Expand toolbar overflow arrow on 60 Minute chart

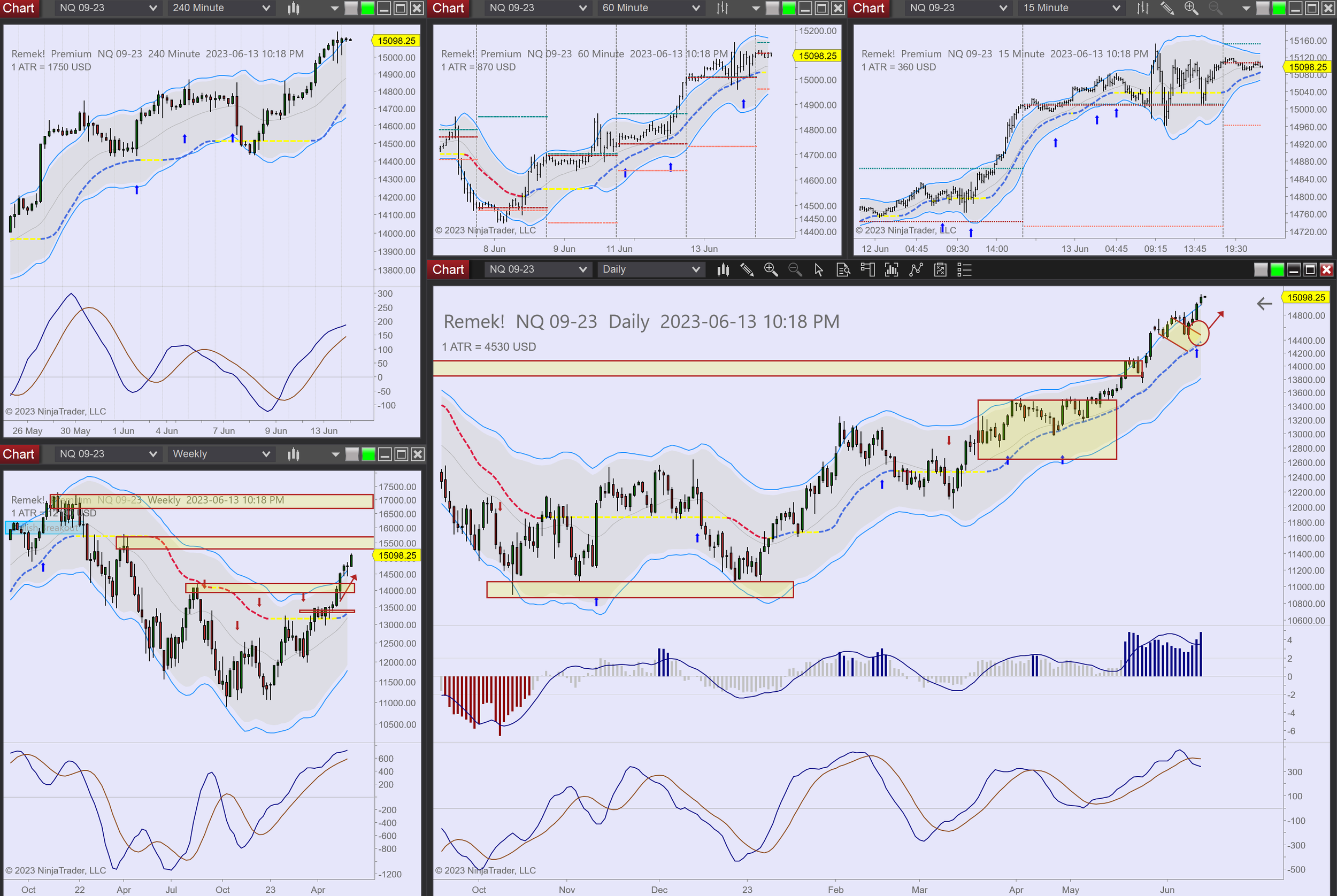[756, 8]
